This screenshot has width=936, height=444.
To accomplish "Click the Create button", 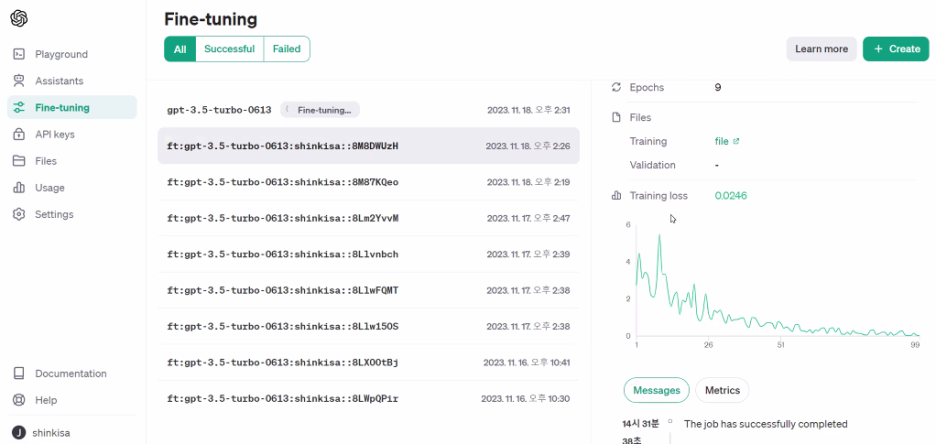I will point(896,49).
